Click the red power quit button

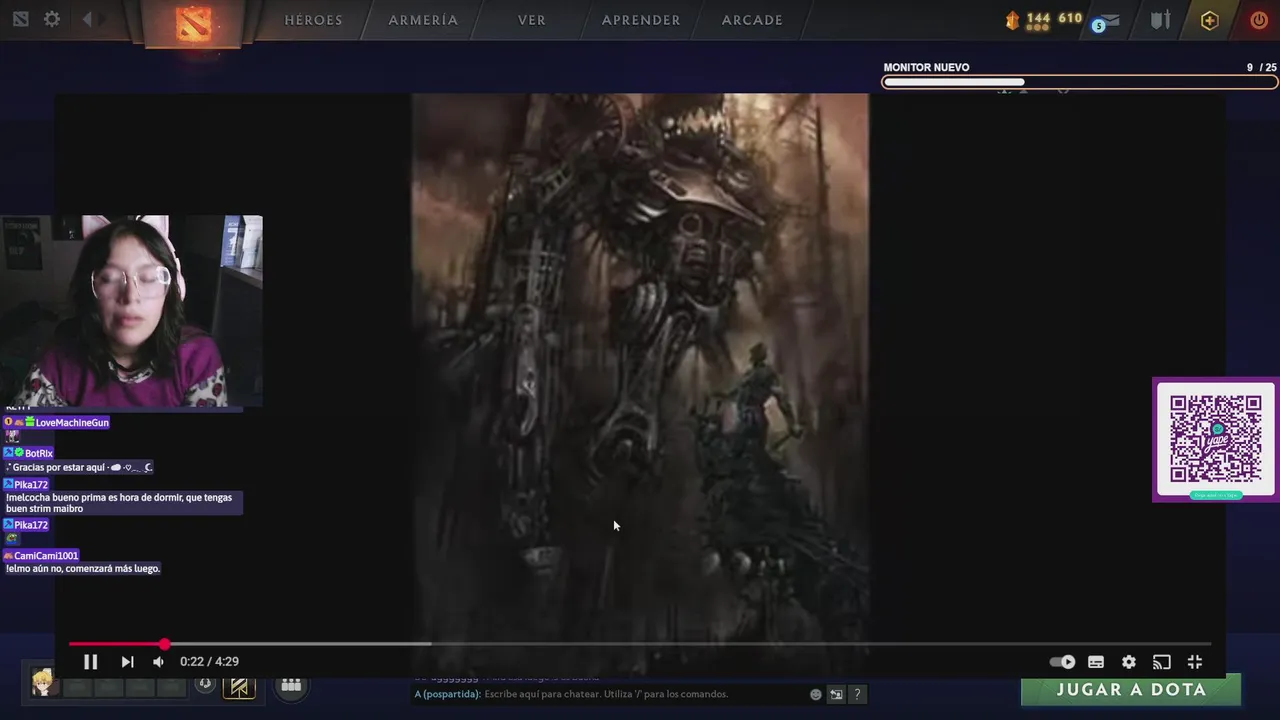1259,20
